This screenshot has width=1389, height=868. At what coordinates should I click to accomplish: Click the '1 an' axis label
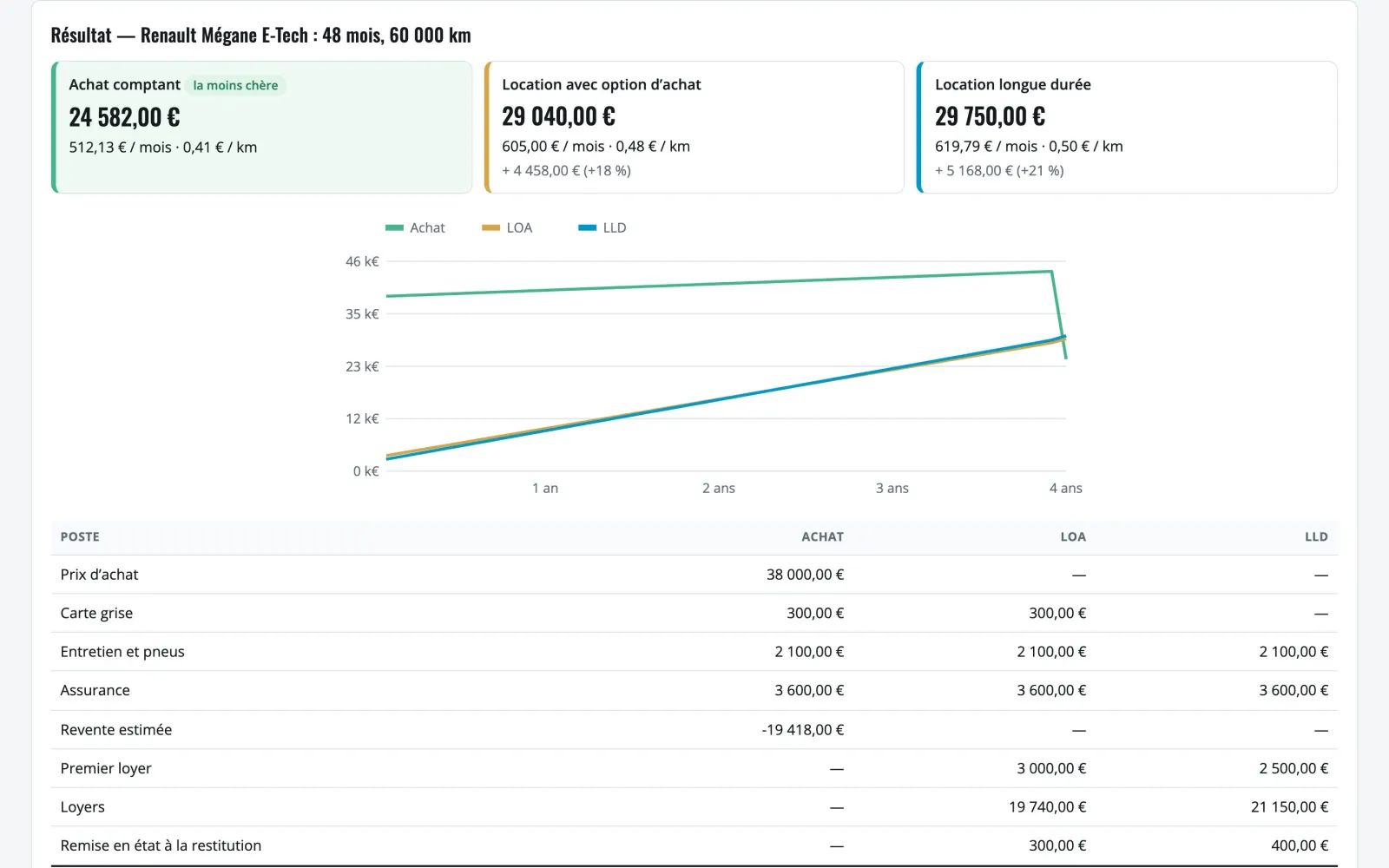tap(545, 488)
